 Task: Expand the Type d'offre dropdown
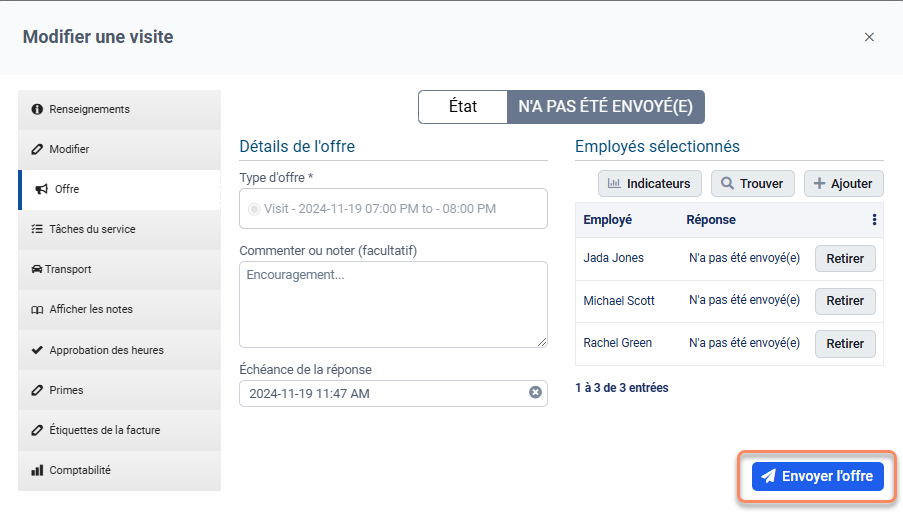393,209
